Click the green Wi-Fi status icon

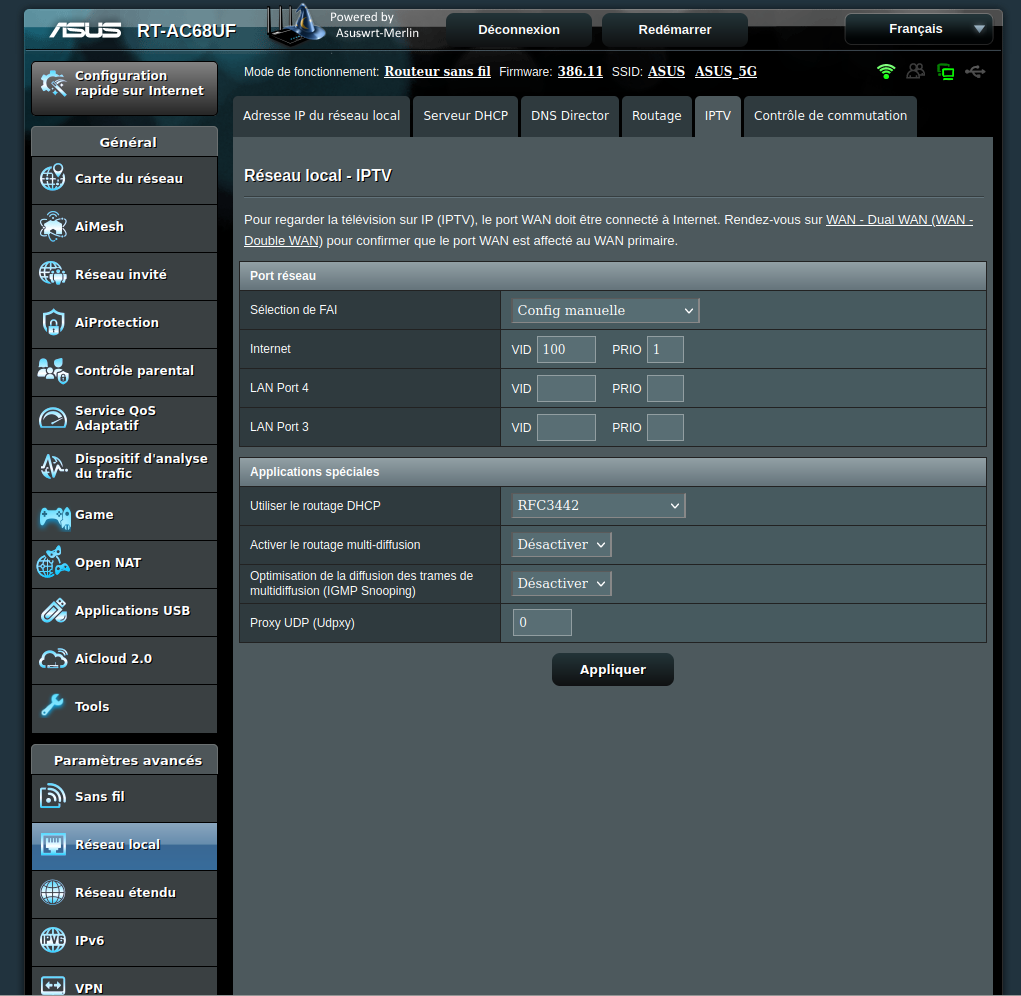(x=885, y=71)
